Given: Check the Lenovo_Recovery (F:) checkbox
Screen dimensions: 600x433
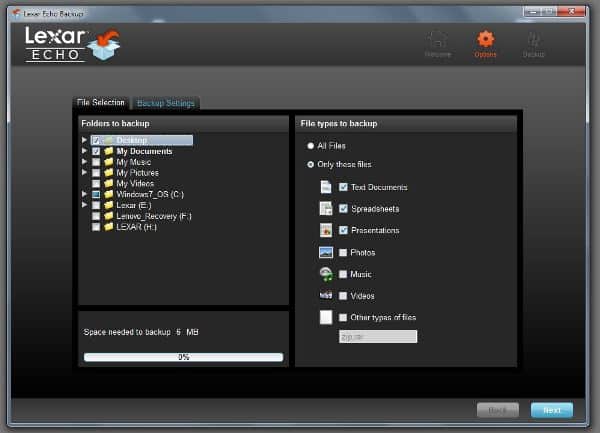Looking at the screenshot, I should 96,216.
